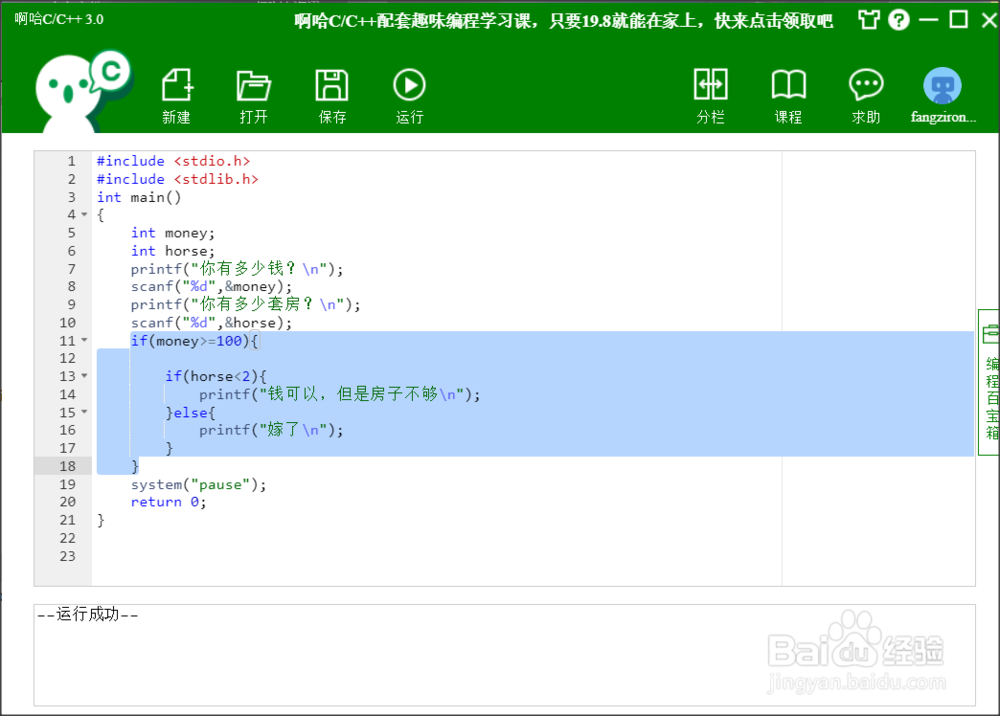Viewport: 1000px width, 716px height.
Task: Click the "int main()" line
Action: click(139, 197)
